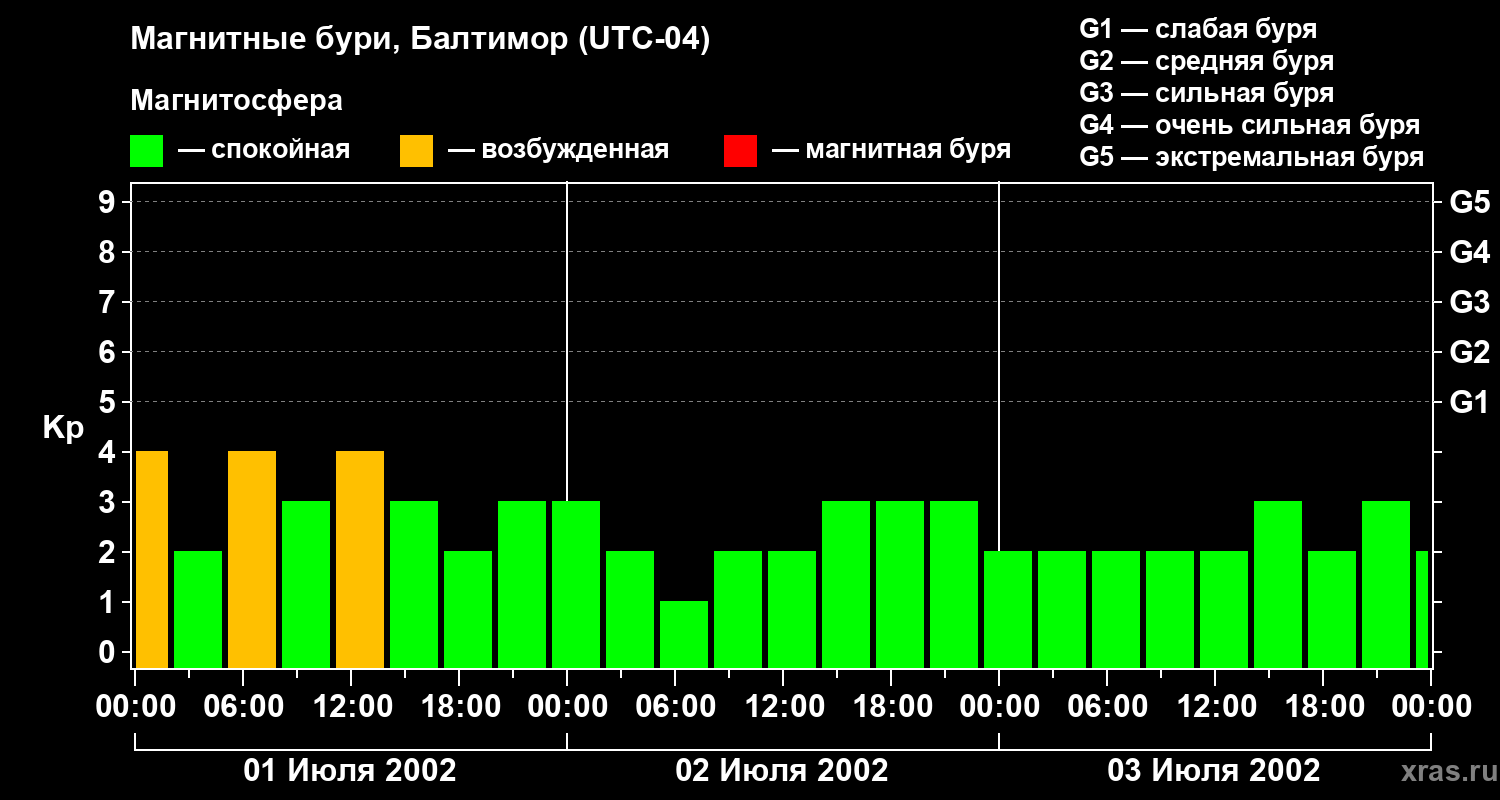Screen dimensions: 1500x800
Task: Click the green Kp 2 bar at 12:00 on 03 Июля
Action: (1224, 609)
